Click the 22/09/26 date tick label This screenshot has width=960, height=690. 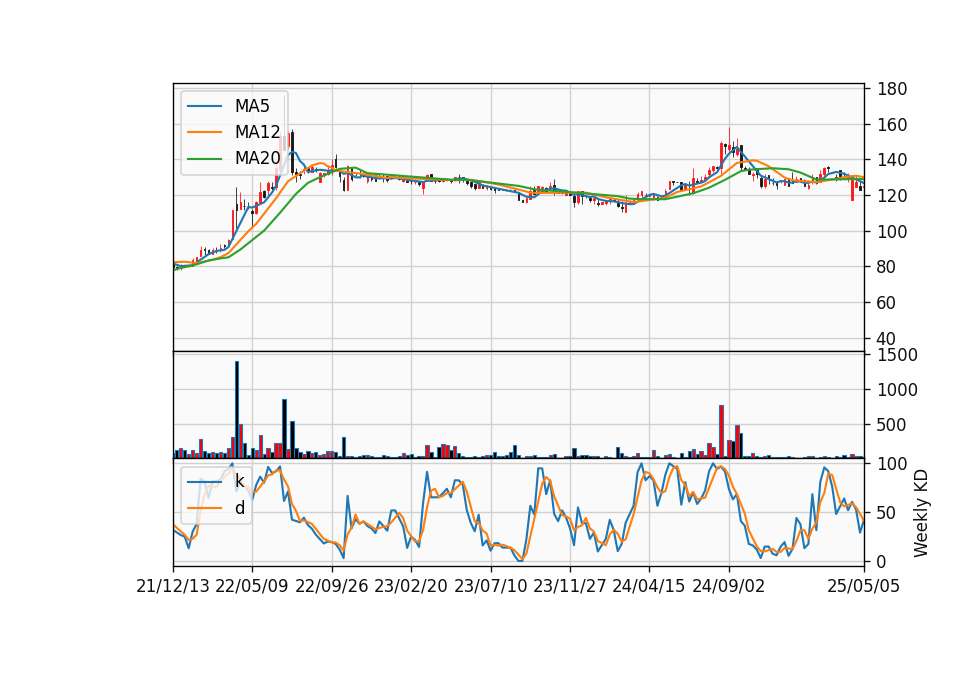pos(332,586)
